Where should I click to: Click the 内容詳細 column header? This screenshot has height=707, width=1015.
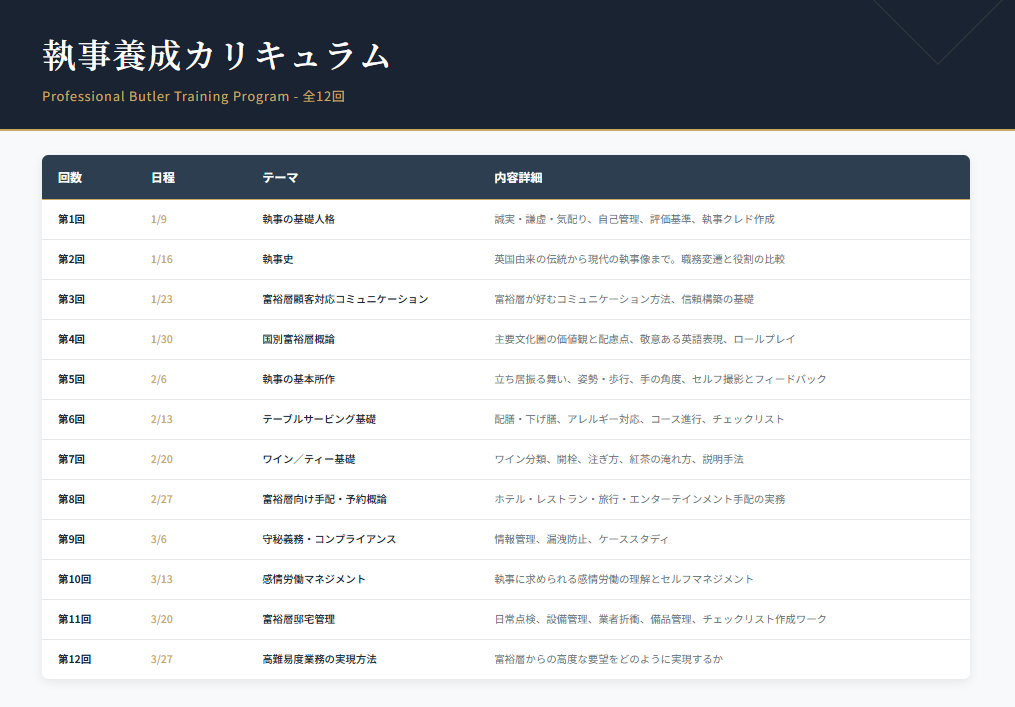[518, 177]
